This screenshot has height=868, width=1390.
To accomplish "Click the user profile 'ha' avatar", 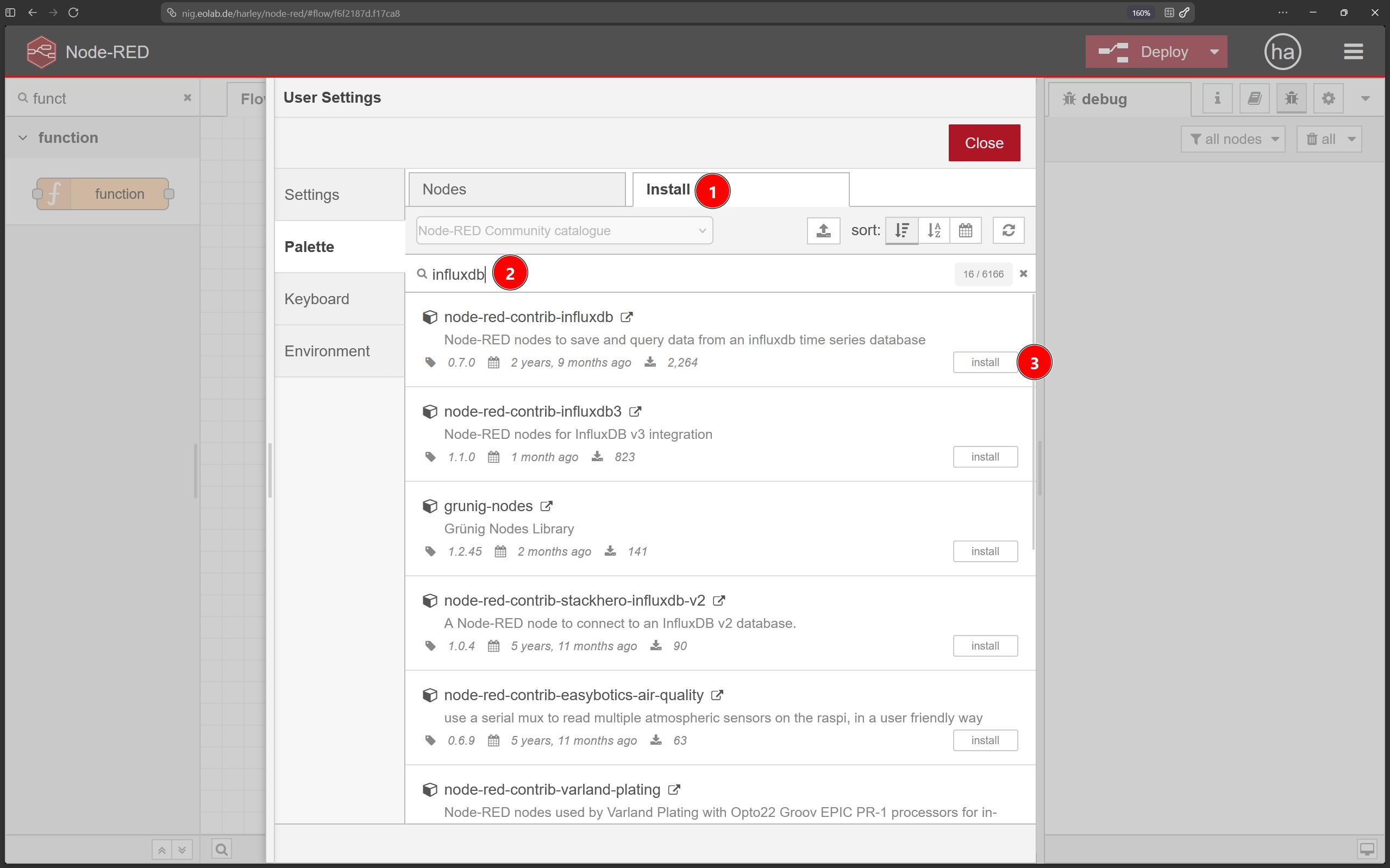I will click(x=1282, y=52).
